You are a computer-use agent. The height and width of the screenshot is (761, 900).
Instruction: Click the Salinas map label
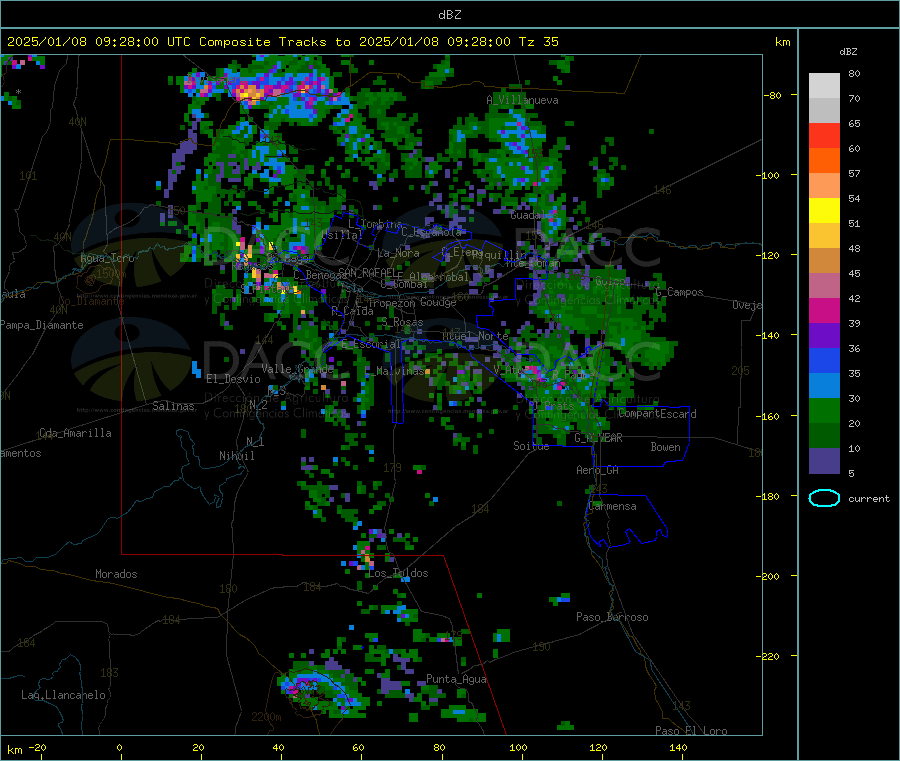[x=173, y=406]
